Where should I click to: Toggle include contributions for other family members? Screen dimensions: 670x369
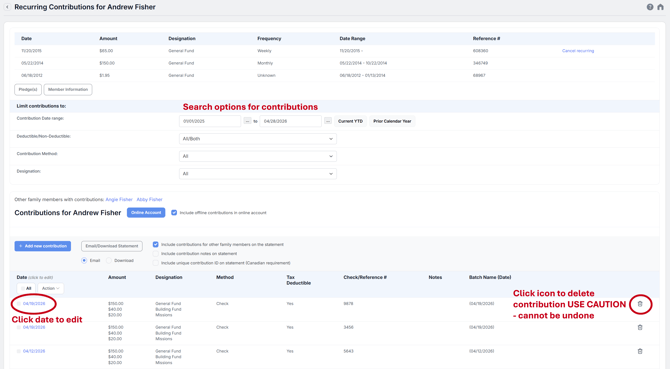click(x=156, y=245)
